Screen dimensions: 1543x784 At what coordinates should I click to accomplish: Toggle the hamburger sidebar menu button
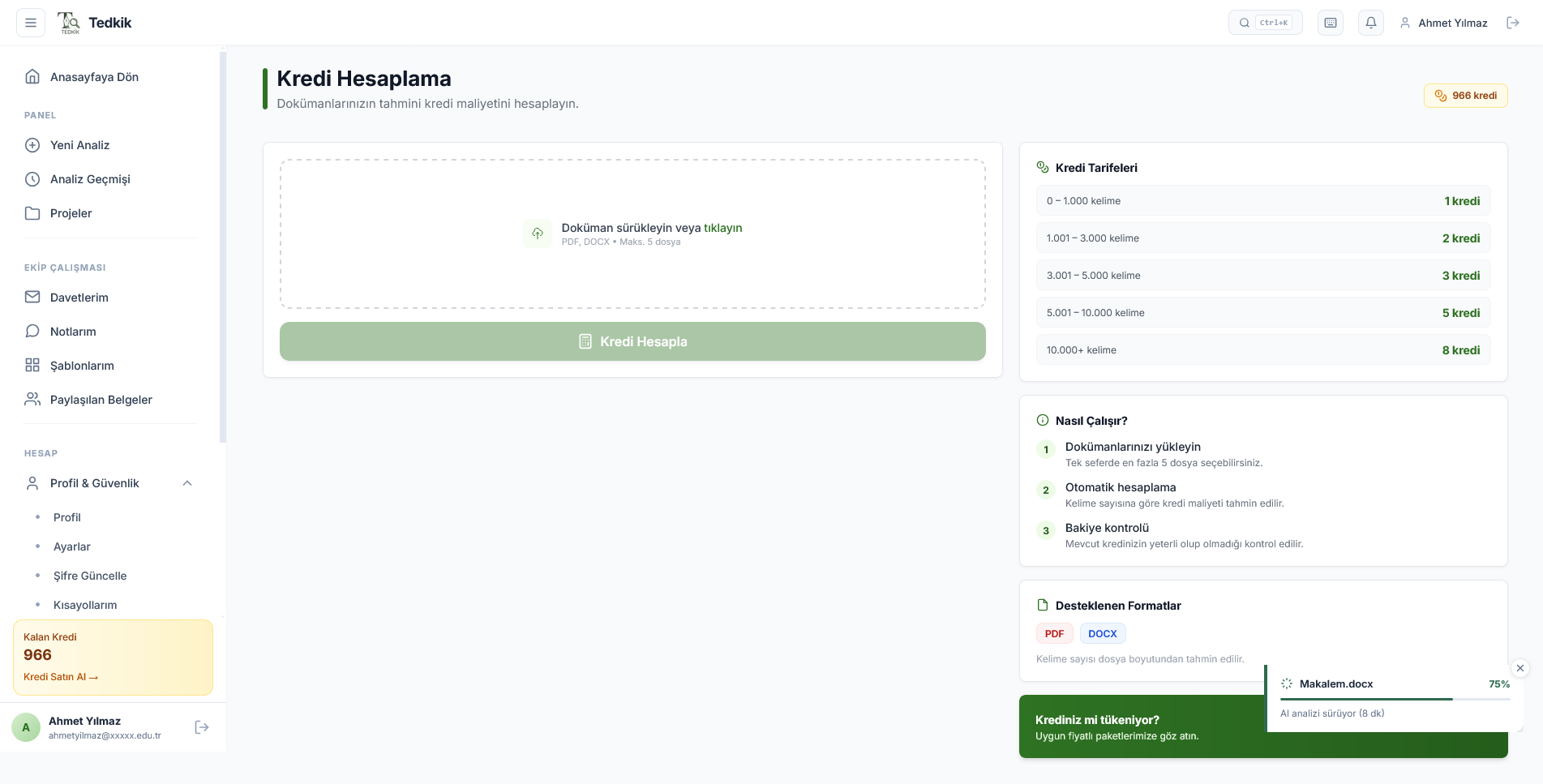point(31,23)
